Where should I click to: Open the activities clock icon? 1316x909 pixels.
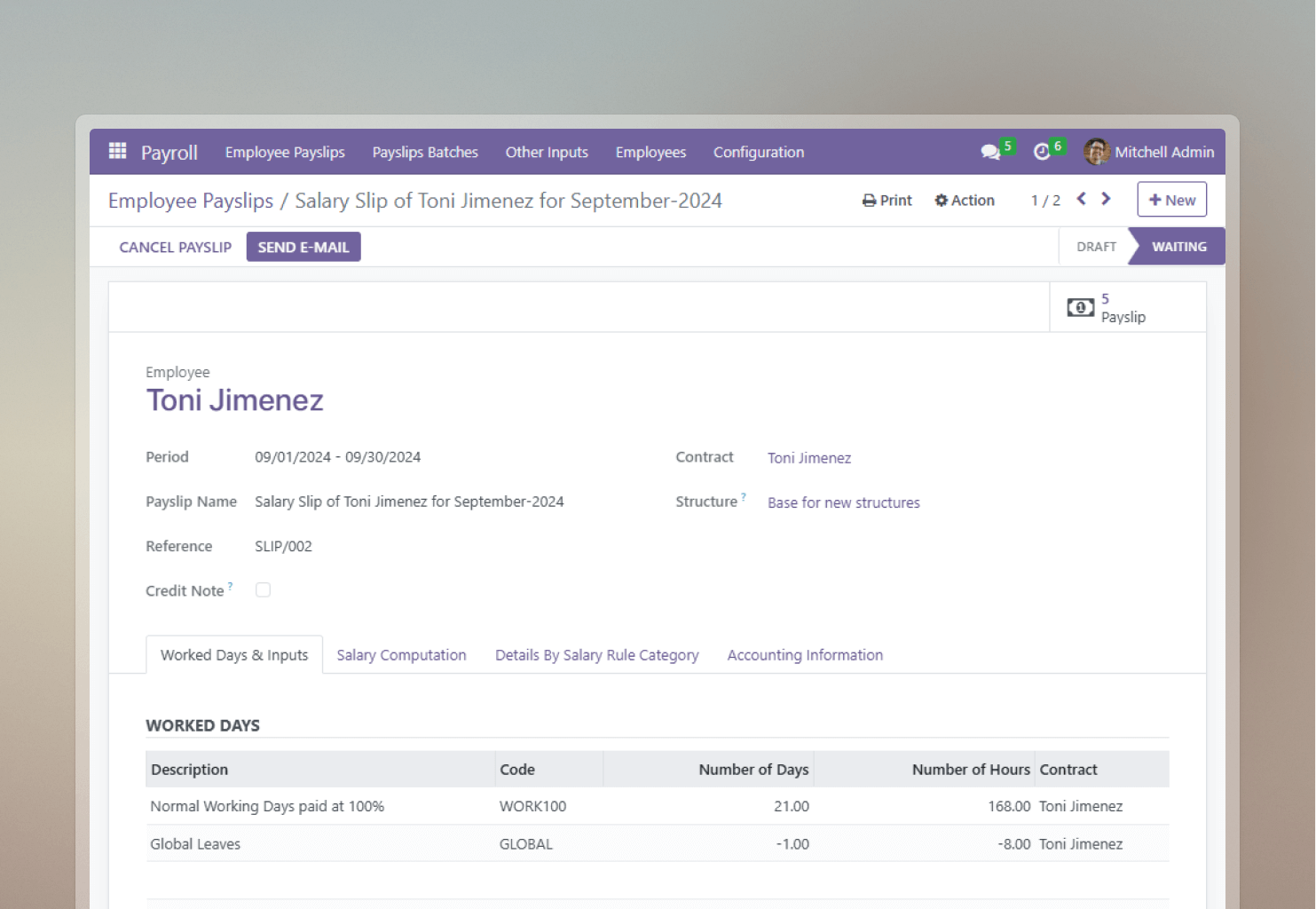click(1042, 152)
